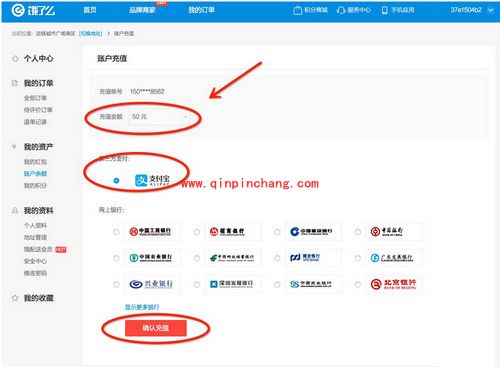Open 个人中心 in the sidebar
This screenshot has height=367, width=500.
[38, 59]
